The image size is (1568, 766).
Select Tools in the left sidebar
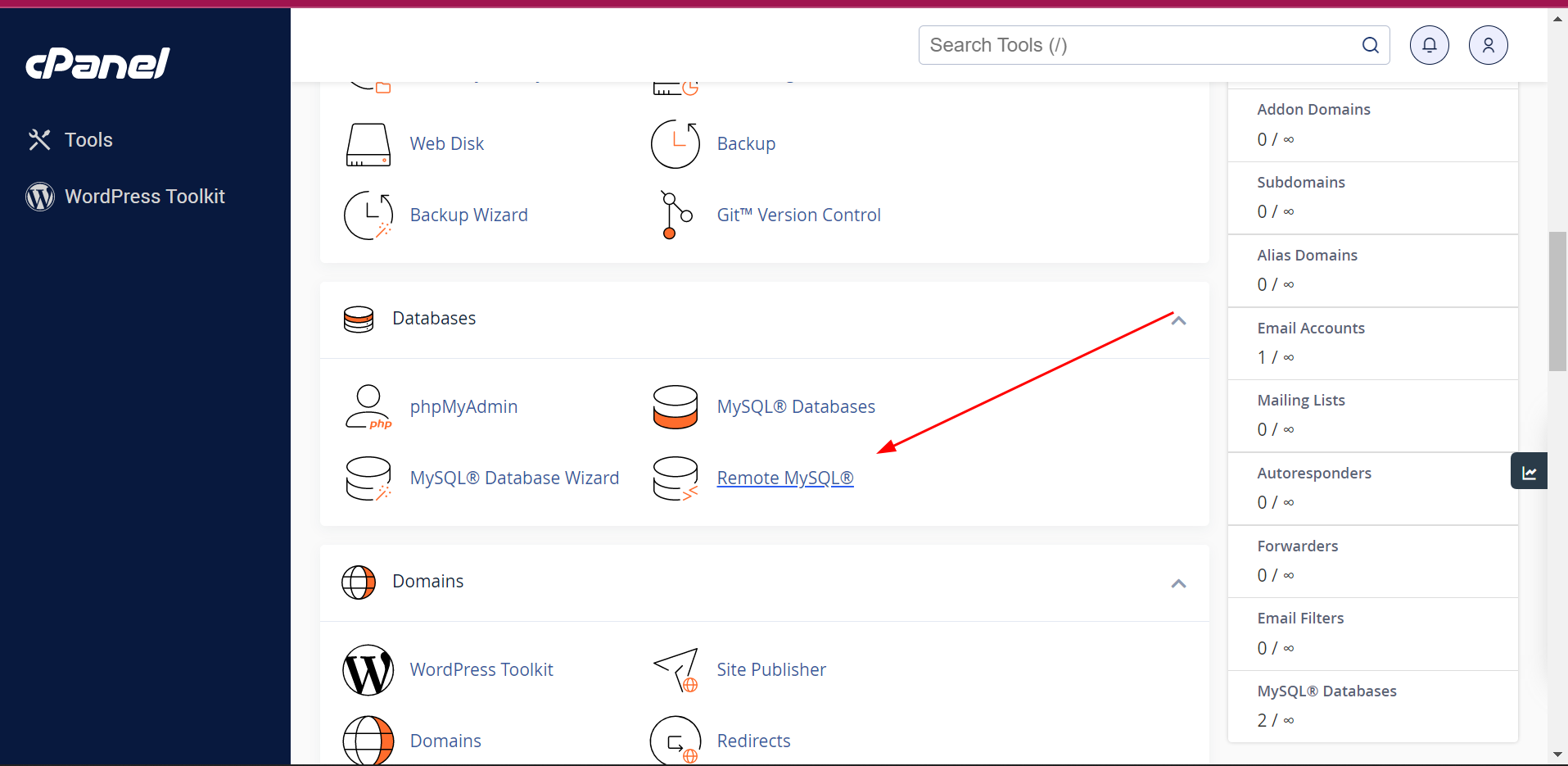[88, 139]
